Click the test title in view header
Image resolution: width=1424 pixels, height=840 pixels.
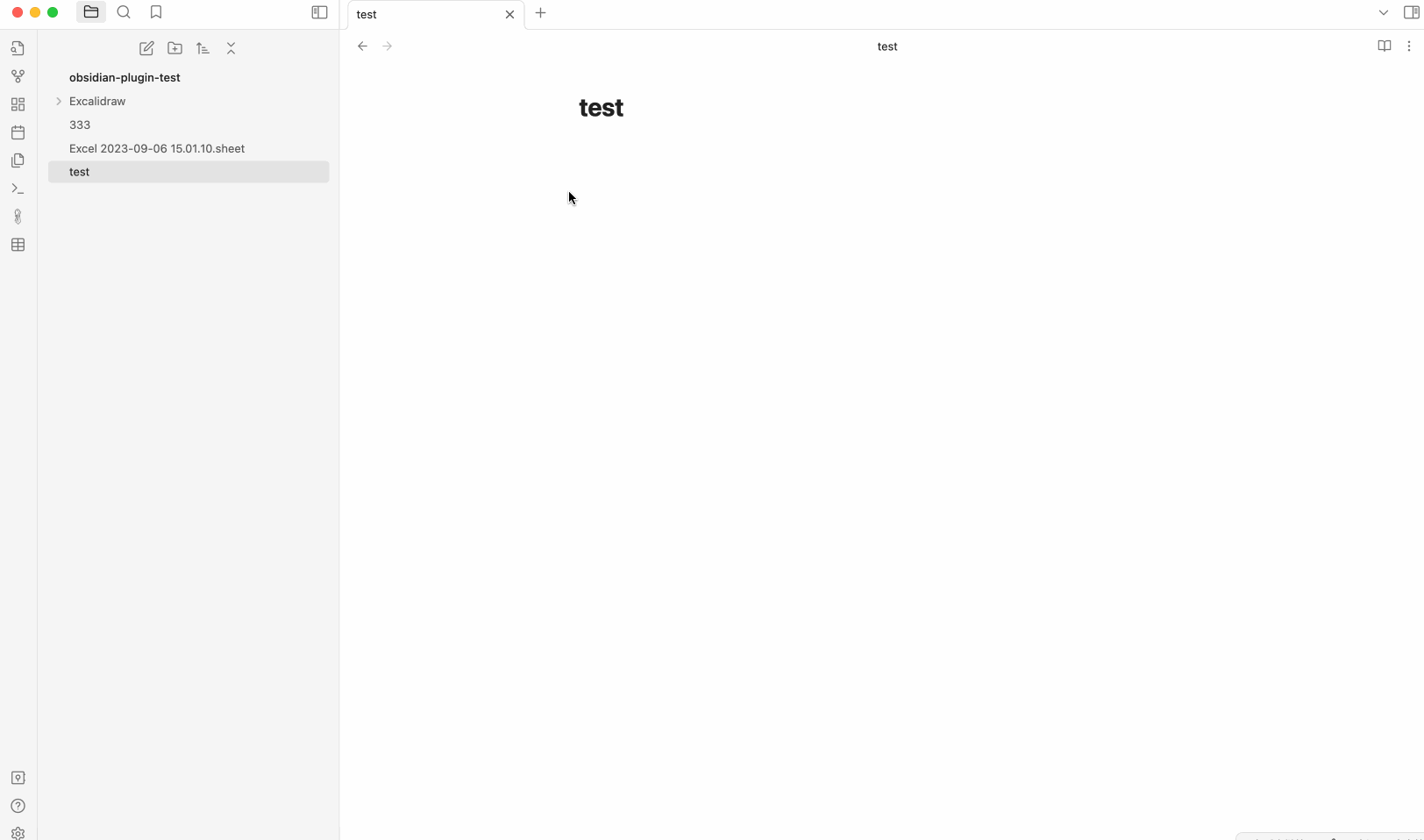coord(887,46)
